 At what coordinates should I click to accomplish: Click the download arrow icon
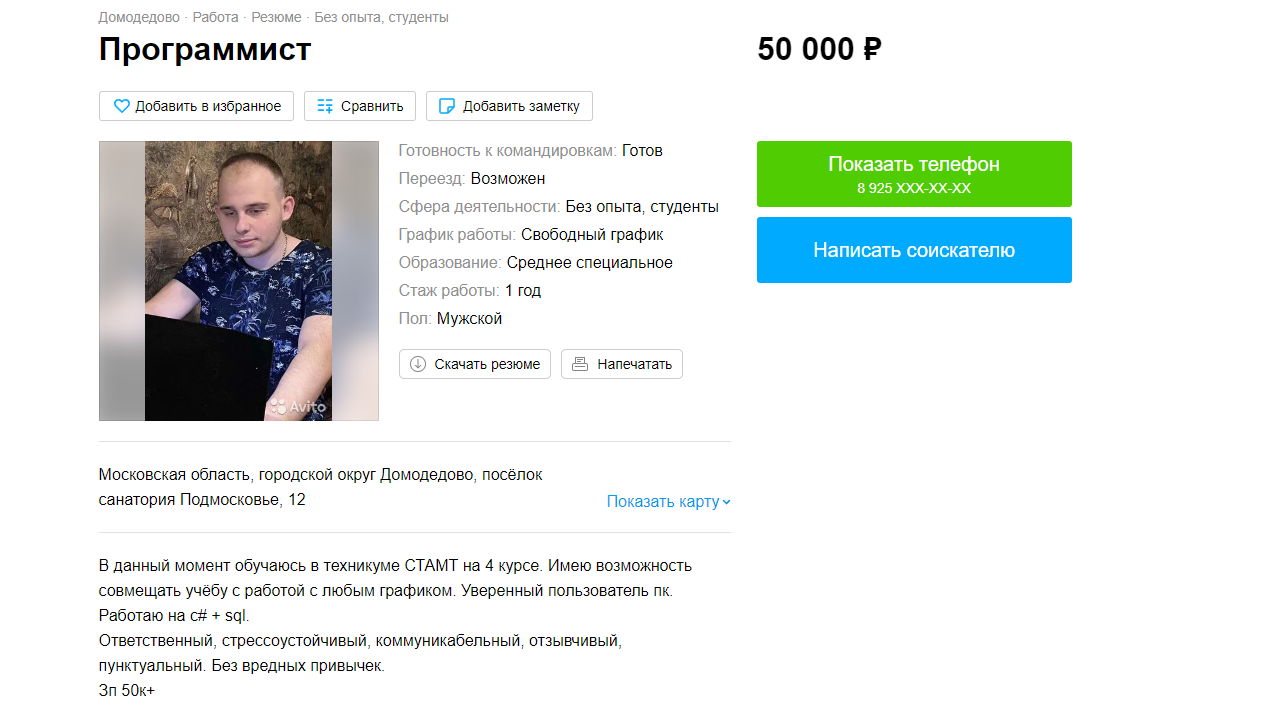click(418, 364)
